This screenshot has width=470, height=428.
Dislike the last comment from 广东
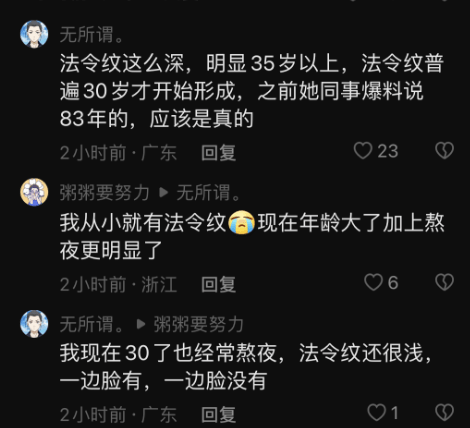coord(445,412)
